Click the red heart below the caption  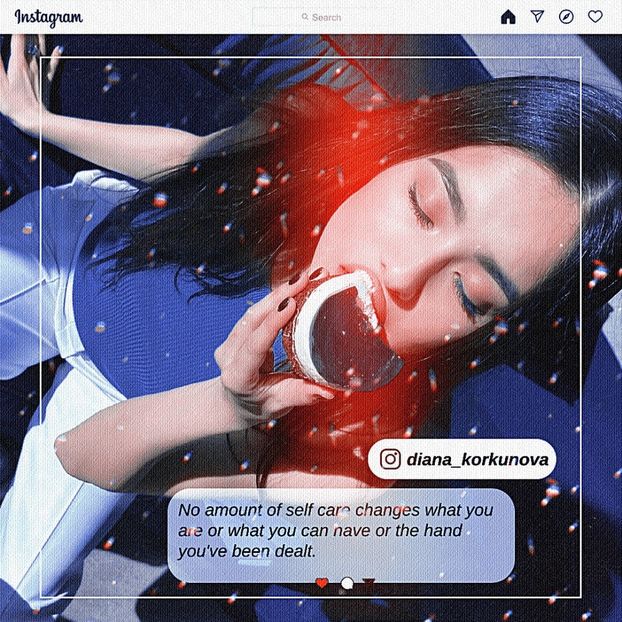click(322, 582)
